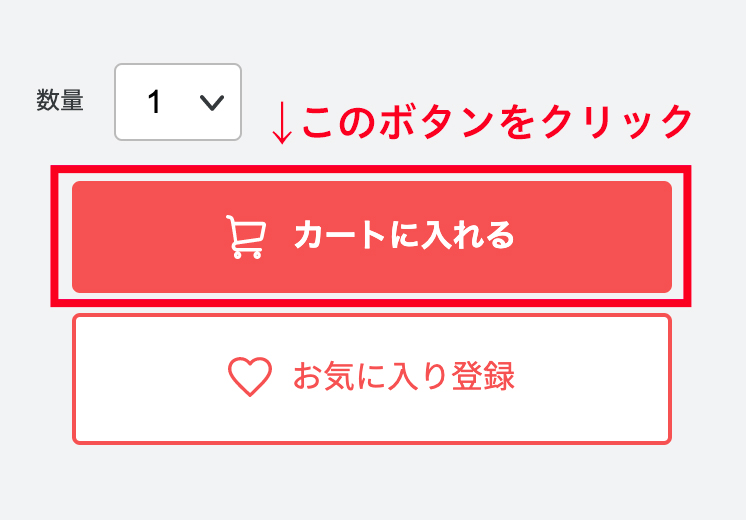Click the カートに入れる text label
This screenshot has width=746, height=520.
(x=403, y=237)
